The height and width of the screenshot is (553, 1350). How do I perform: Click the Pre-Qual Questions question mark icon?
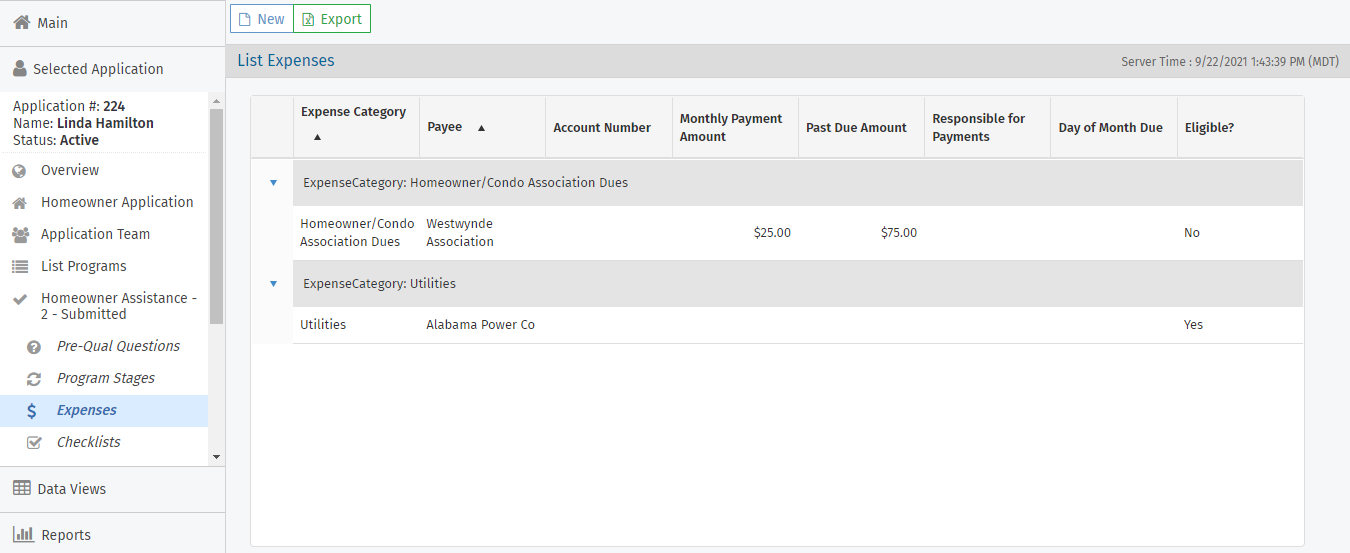click(x=34, y=347)
